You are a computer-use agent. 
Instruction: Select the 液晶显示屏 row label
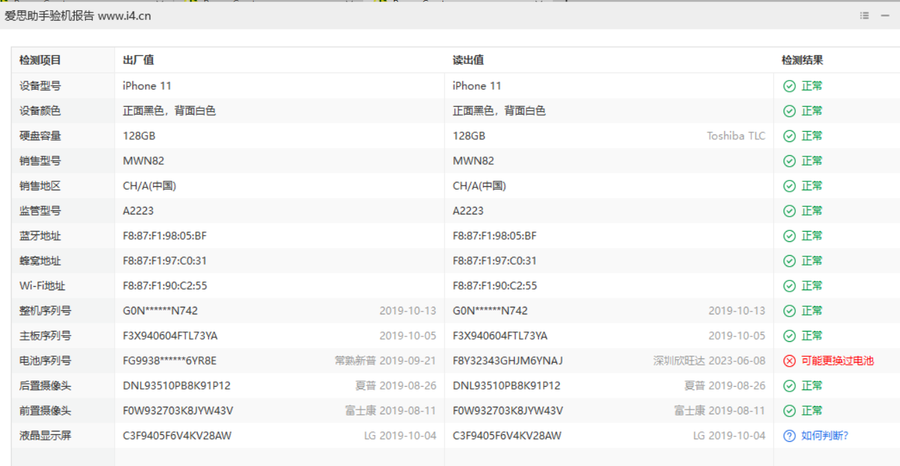pyautogui.click(x=45, y=436)
